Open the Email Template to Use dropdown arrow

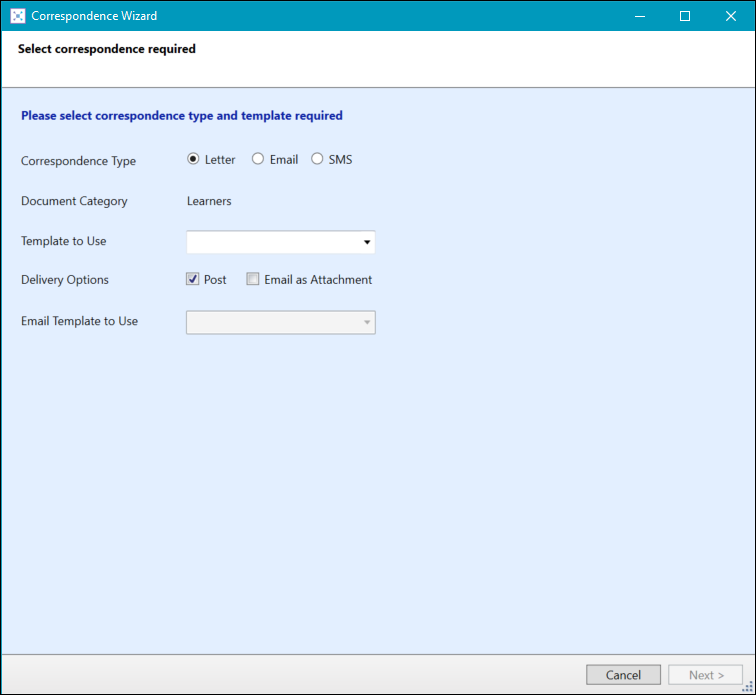[367, 322]
